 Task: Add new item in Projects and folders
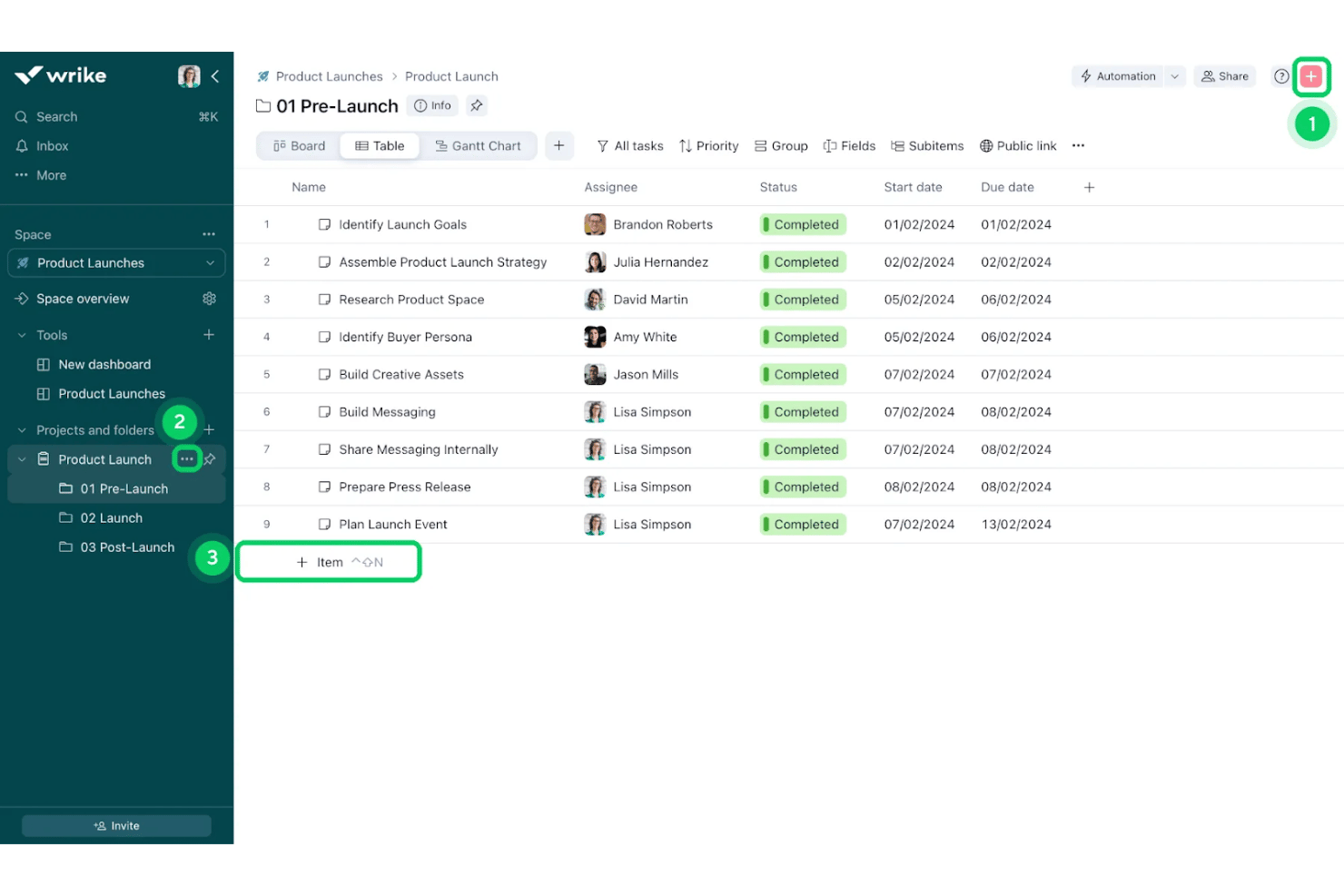[209, 429]
